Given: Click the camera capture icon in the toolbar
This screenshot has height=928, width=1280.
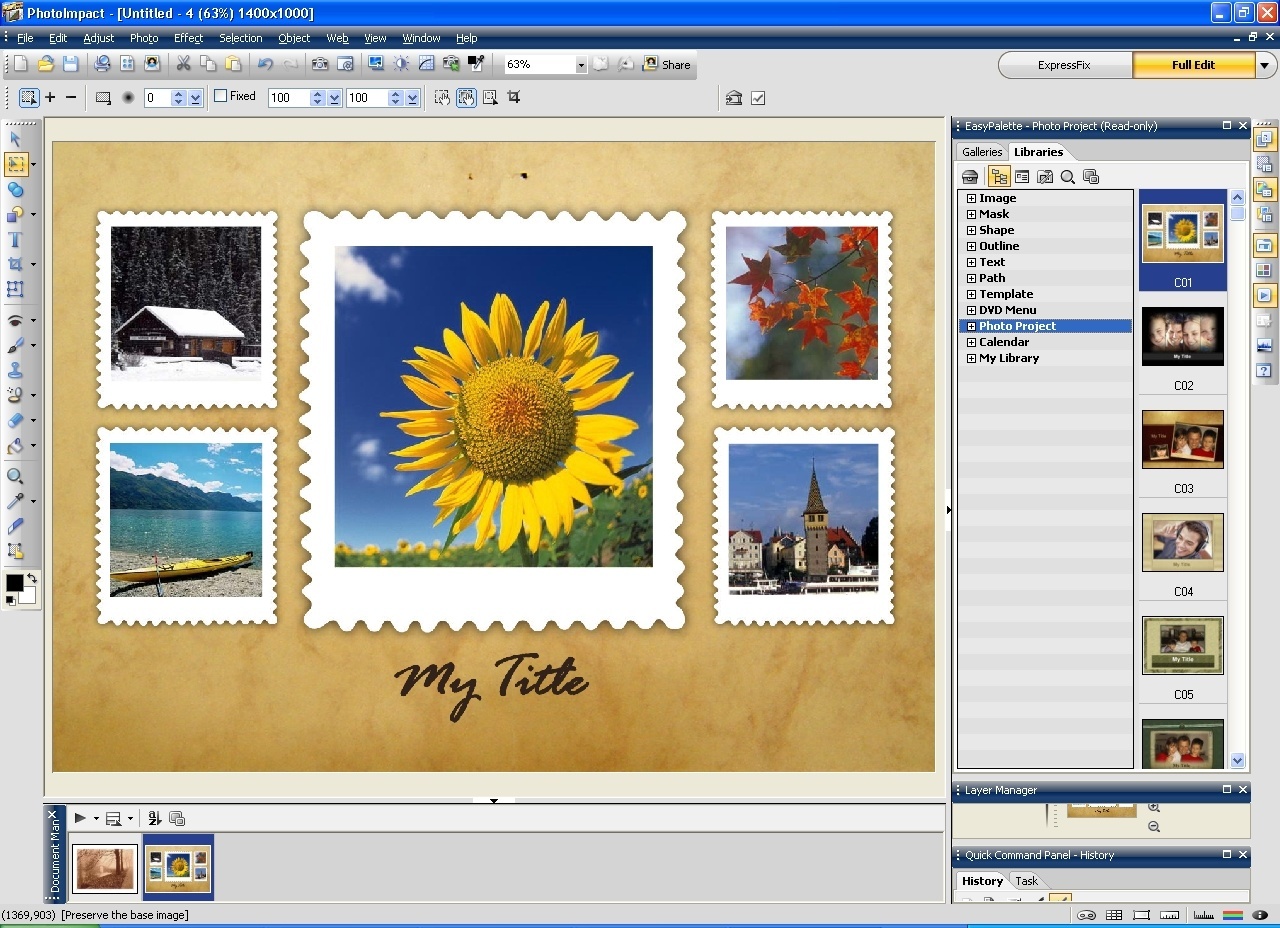Looking at the screenshot, I should (x=320, y=64).
